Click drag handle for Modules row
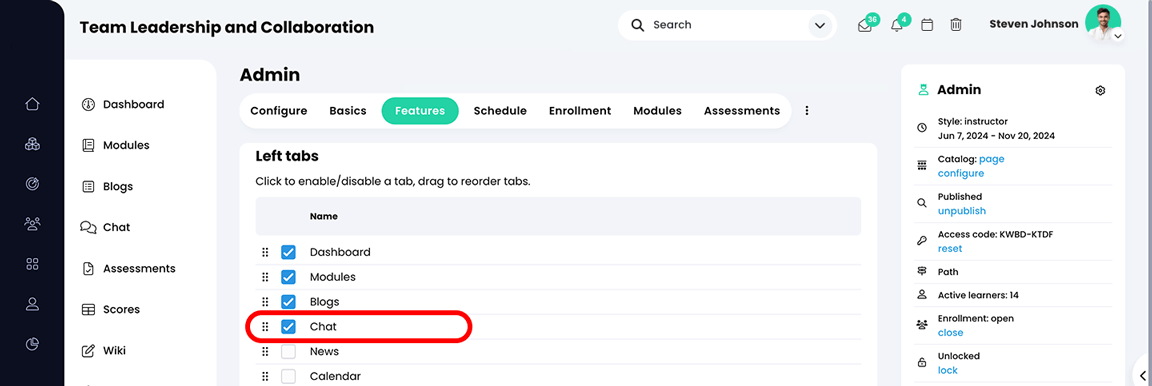The width and height of the screenshot is (1152, 386). 265,277
